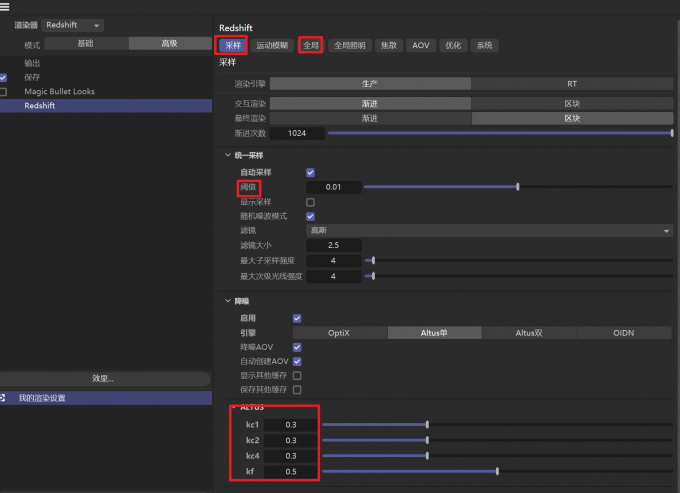Choose the OptiX denoise engine

tap(340, 333)
